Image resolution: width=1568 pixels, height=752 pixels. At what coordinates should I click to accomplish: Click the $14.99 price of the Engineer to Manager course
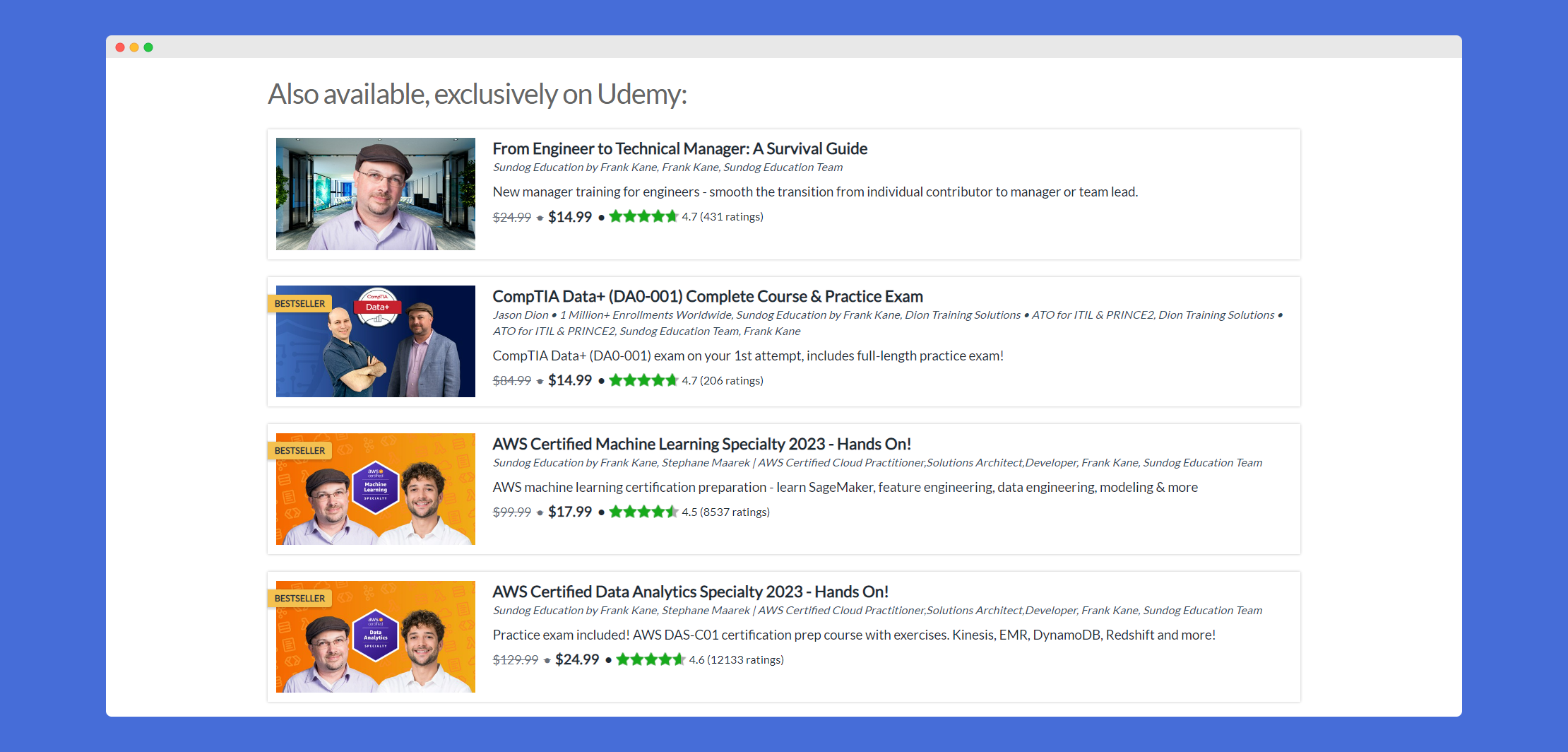[570, 217]
